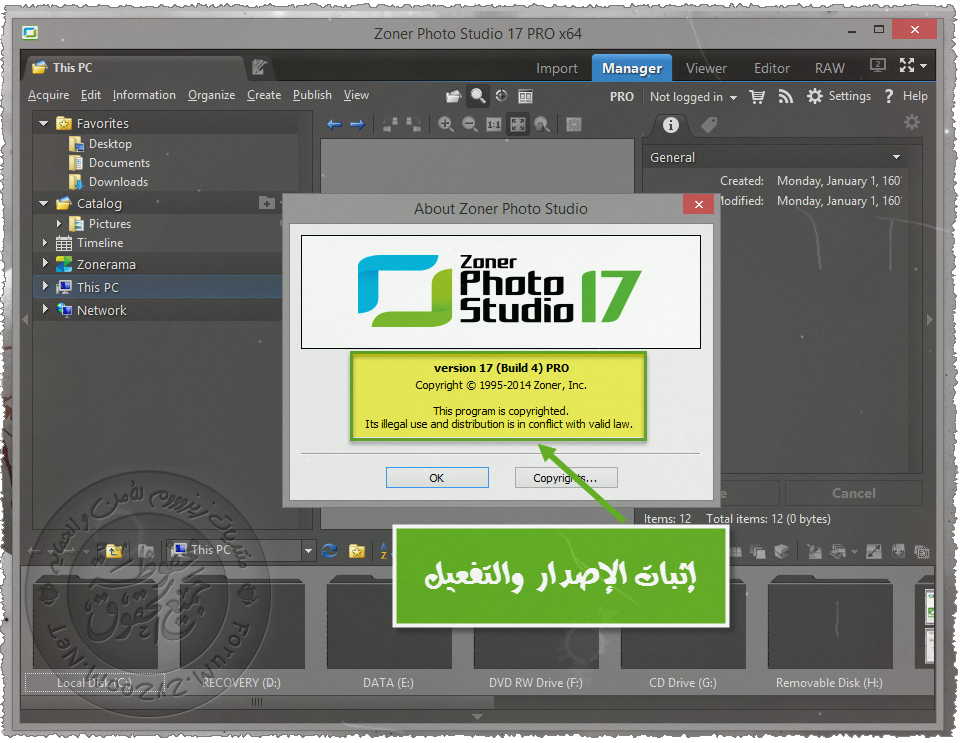
Task: Switch to the Editor tab
Action: tap(771, 69)
